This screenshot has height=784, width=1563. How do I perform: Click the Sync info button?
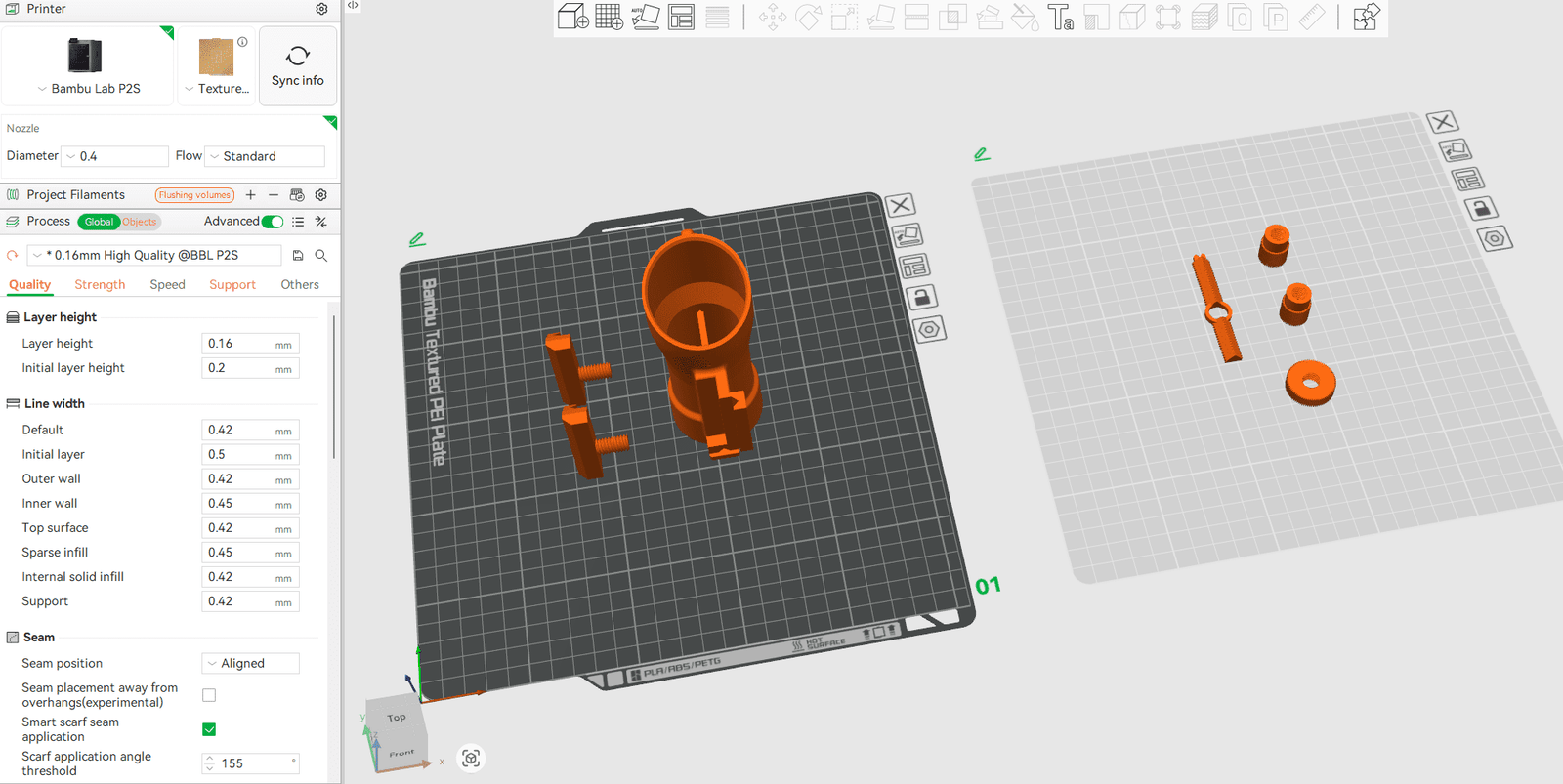click(x=298, y=65)
